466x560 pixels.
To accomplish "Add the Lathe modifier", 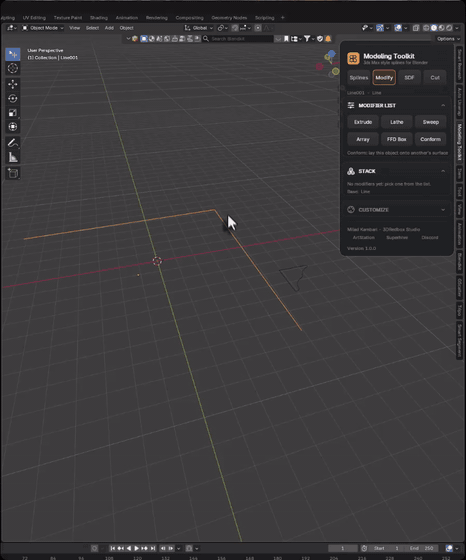I will click(x=397, y=122).
